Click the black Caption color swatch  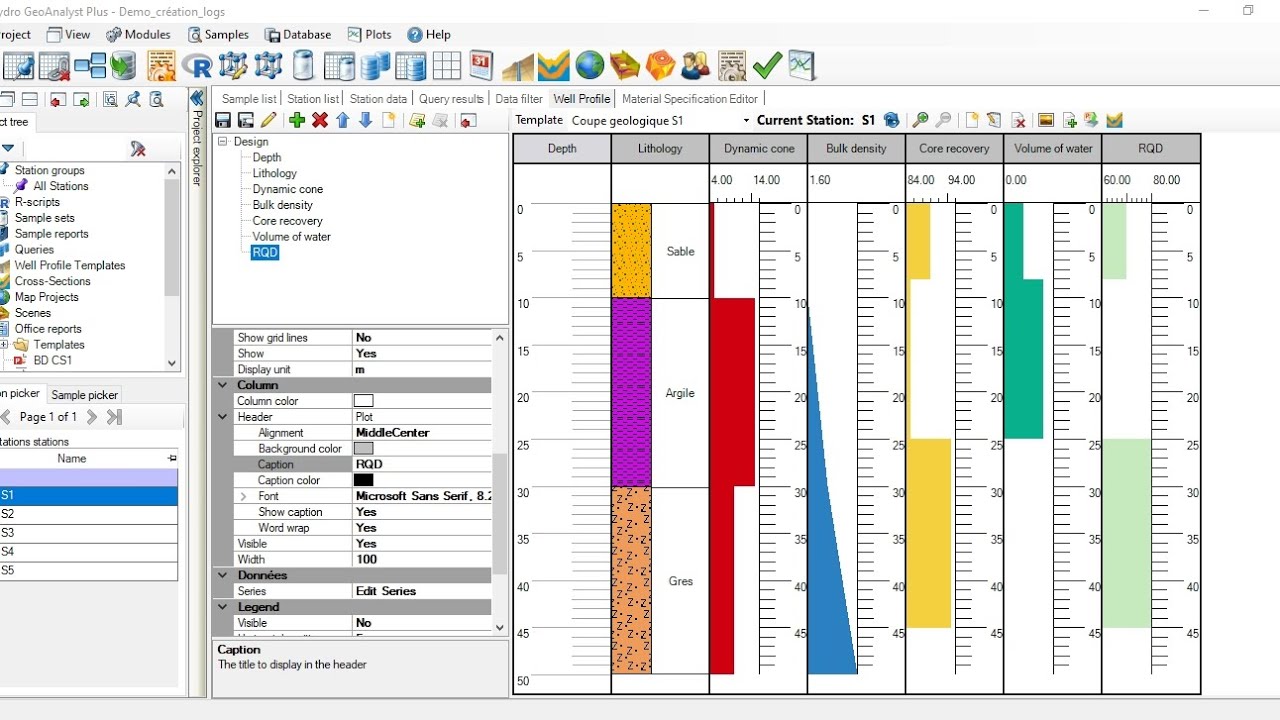(363, 481)
